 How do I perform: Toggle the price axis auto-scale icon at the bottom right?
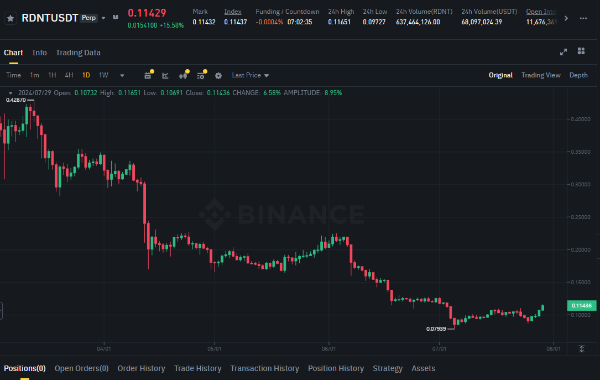click(x=582, y=349)
